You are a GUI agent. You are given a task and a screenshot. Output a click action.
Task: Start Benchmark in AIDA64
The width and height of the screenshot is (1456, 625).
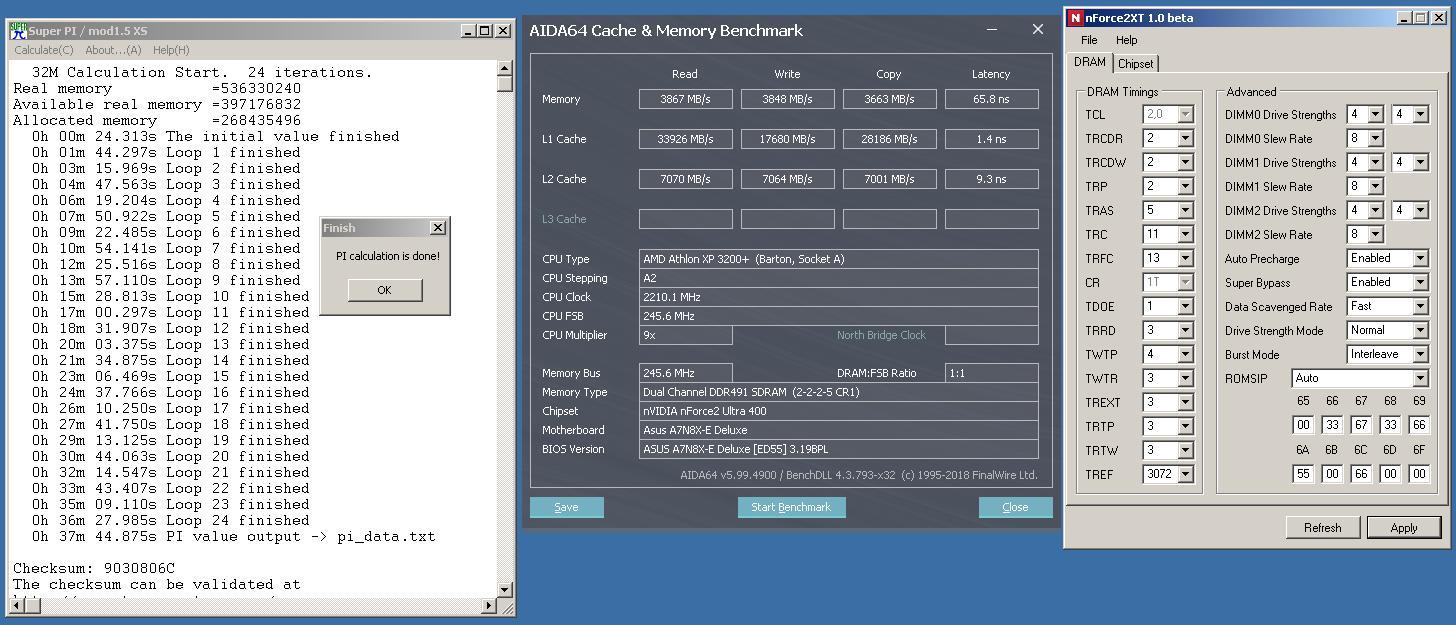pos(791,507)
